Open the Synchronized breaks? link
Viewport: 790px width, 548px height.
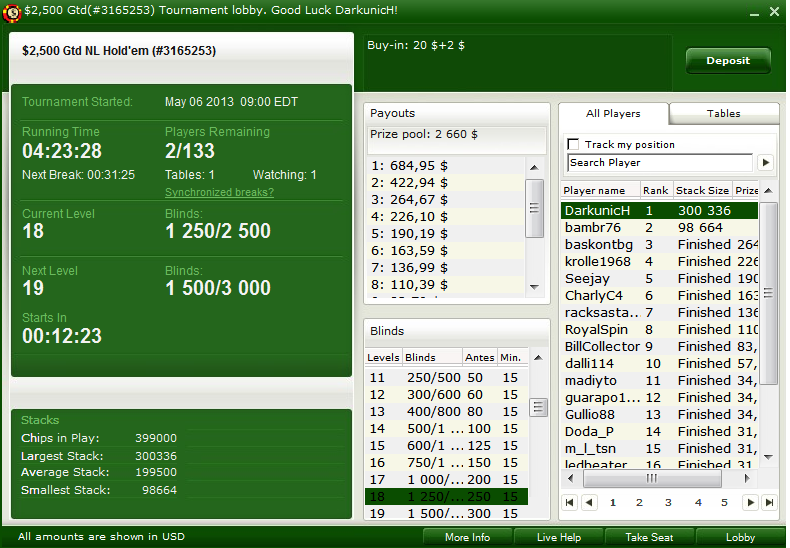(x=219, y=192)
